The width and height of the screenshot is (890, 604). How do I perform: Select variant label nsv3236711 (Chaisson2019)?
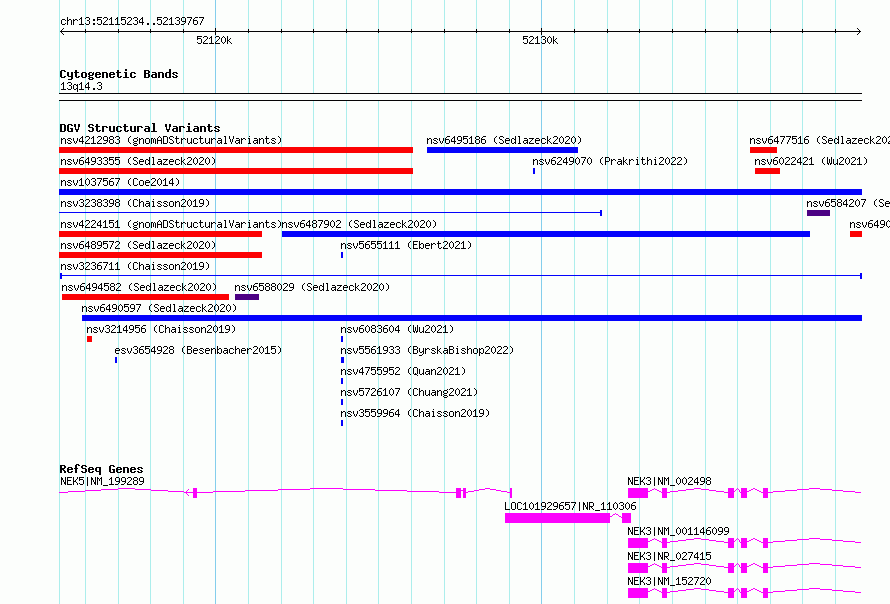coord(135,266)
